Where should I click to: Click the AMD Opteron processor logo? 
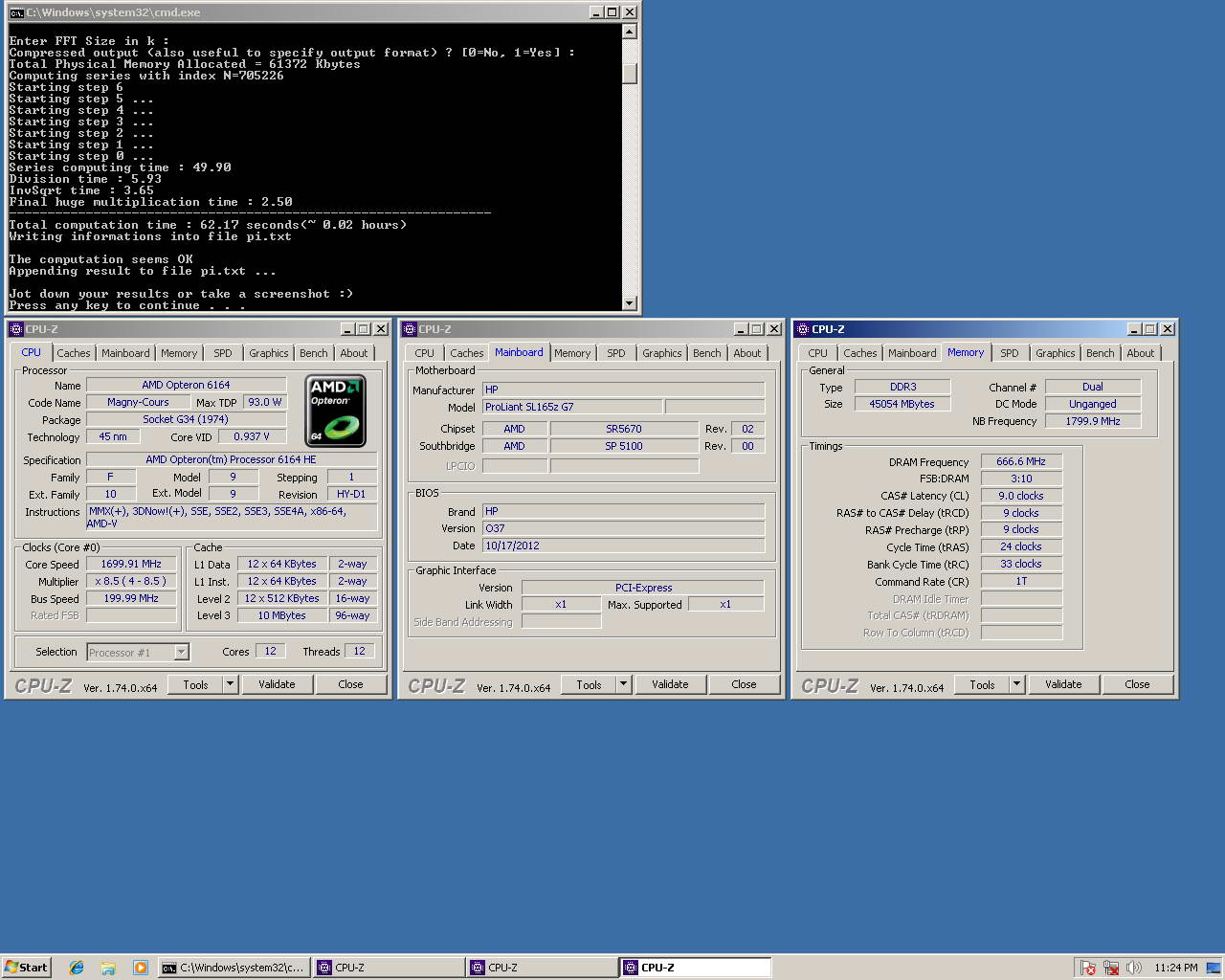click(x=335, y=412)
